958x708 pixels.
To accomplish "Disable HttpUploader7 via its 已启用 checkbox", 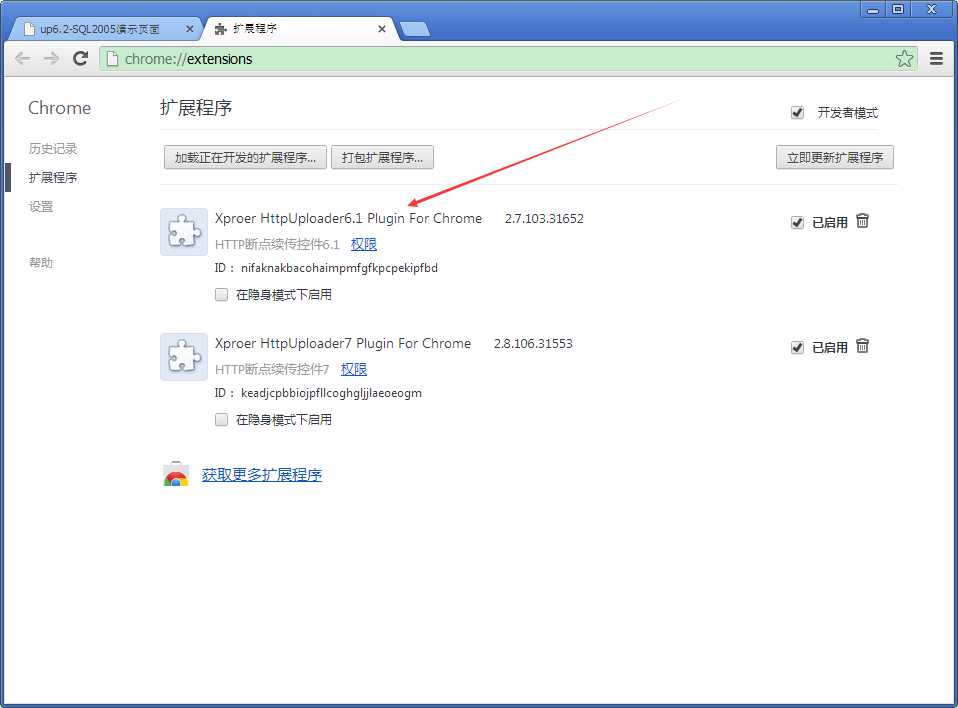I will (797, 348).
